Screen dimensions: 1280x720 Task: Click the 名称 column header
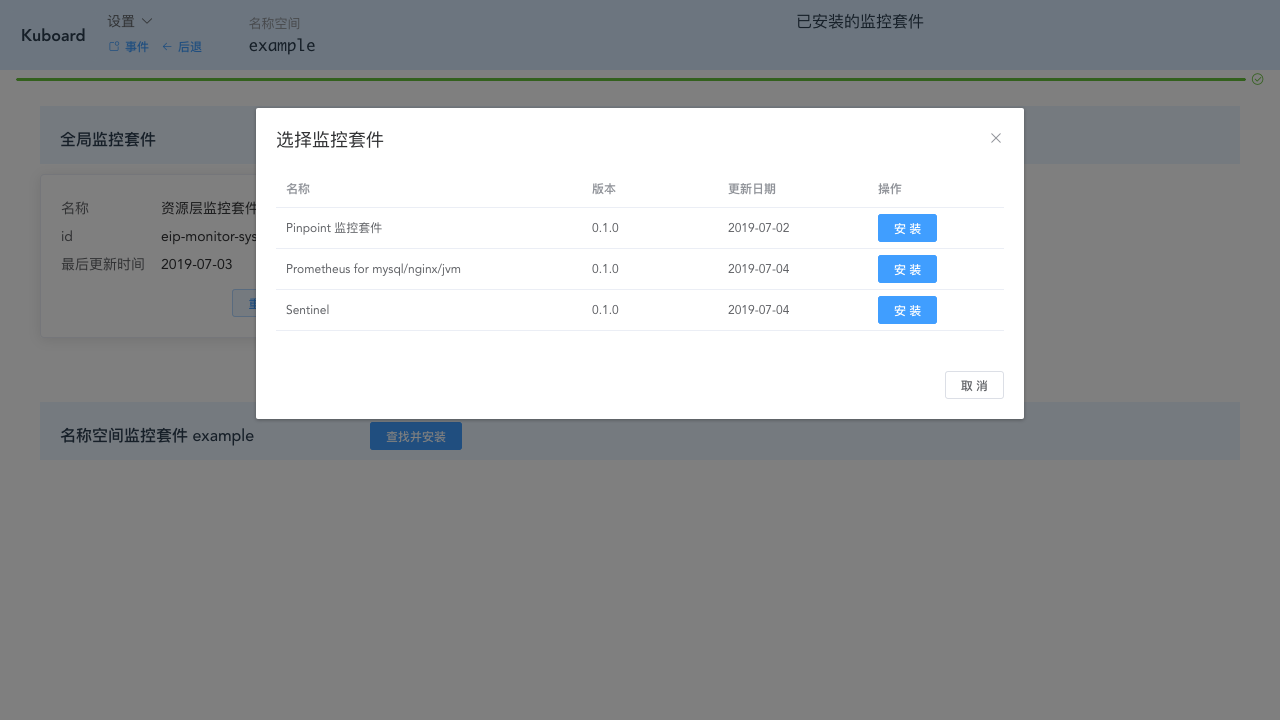(x=296, y=188)
